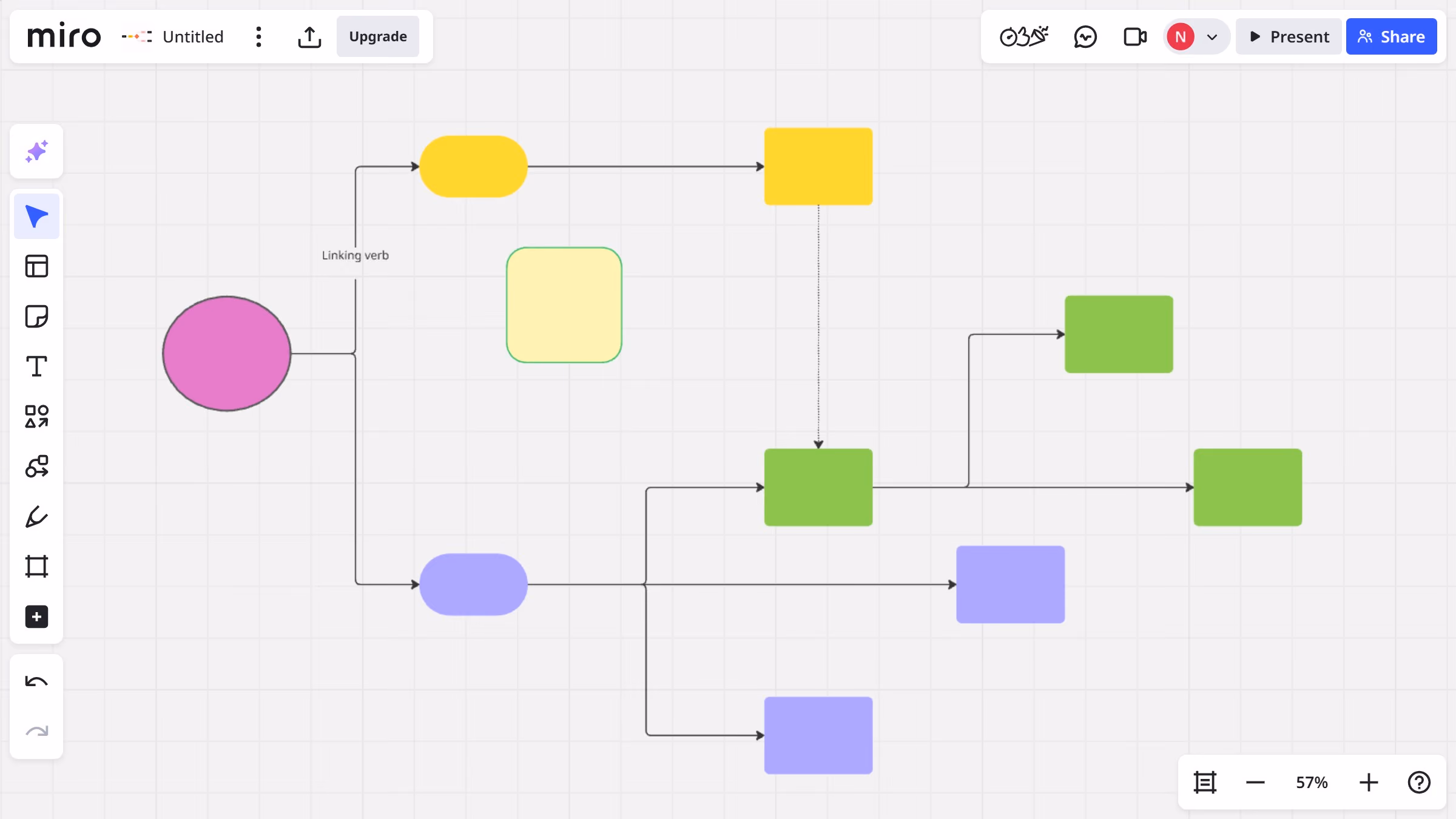This screenshot has height=819, width=1456.
Task: Open the board main menu dots
Action: coord(258,36)
